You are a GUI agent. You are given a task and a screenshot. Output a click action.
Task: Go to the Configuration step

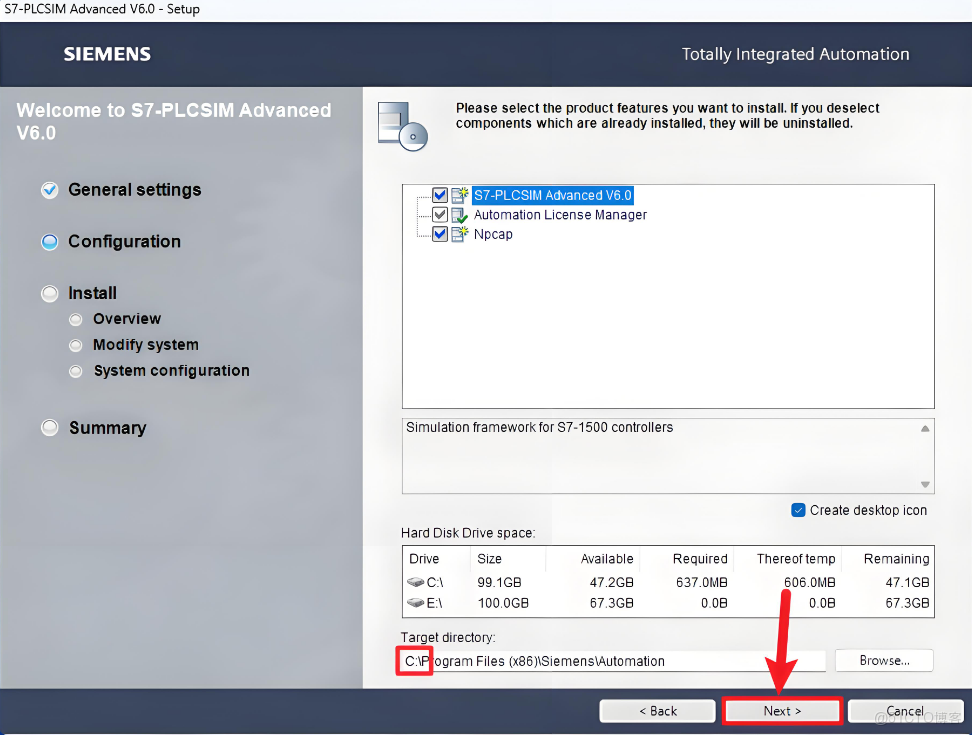[125, 242]
